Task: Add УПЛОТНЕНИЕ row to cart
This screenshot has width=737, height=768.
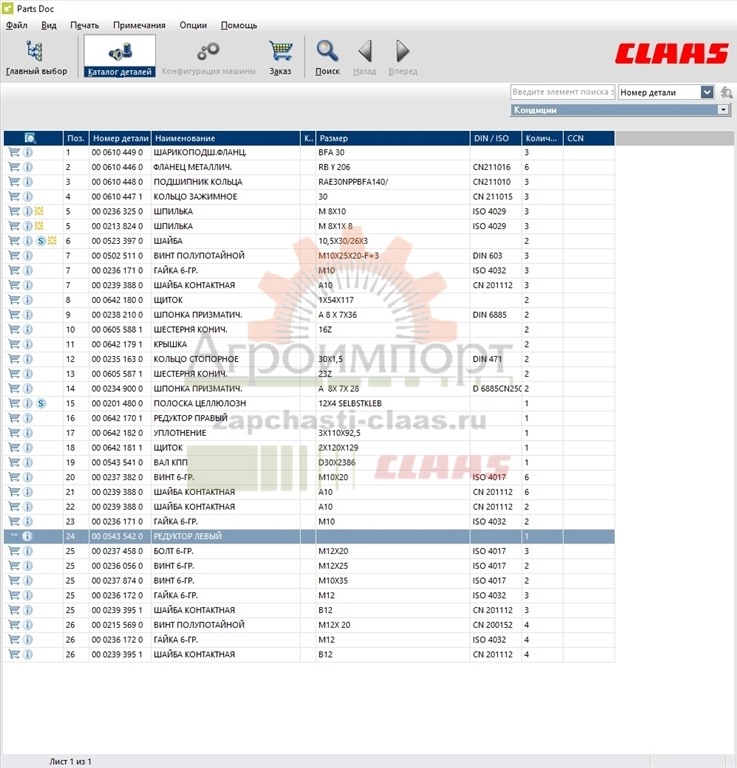Action: pyautogui.click(x=14, y=433)
